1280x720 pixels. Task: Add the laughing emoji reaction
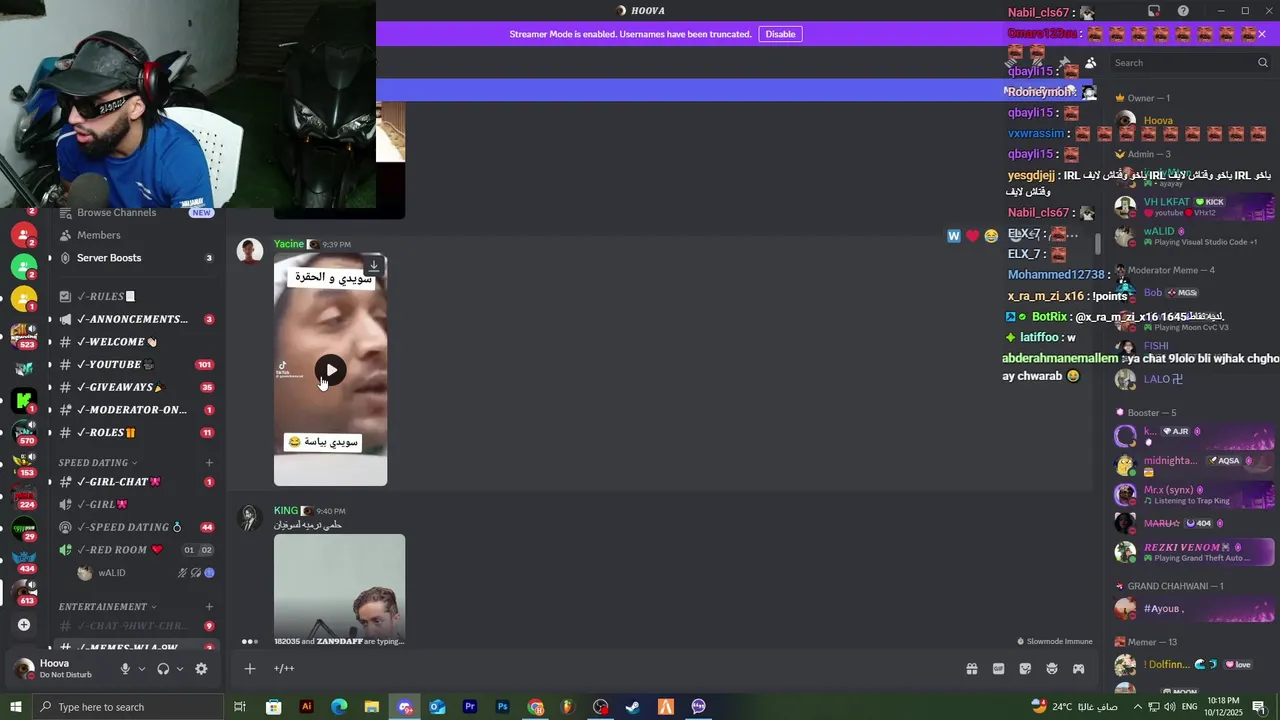pos(991,236)
